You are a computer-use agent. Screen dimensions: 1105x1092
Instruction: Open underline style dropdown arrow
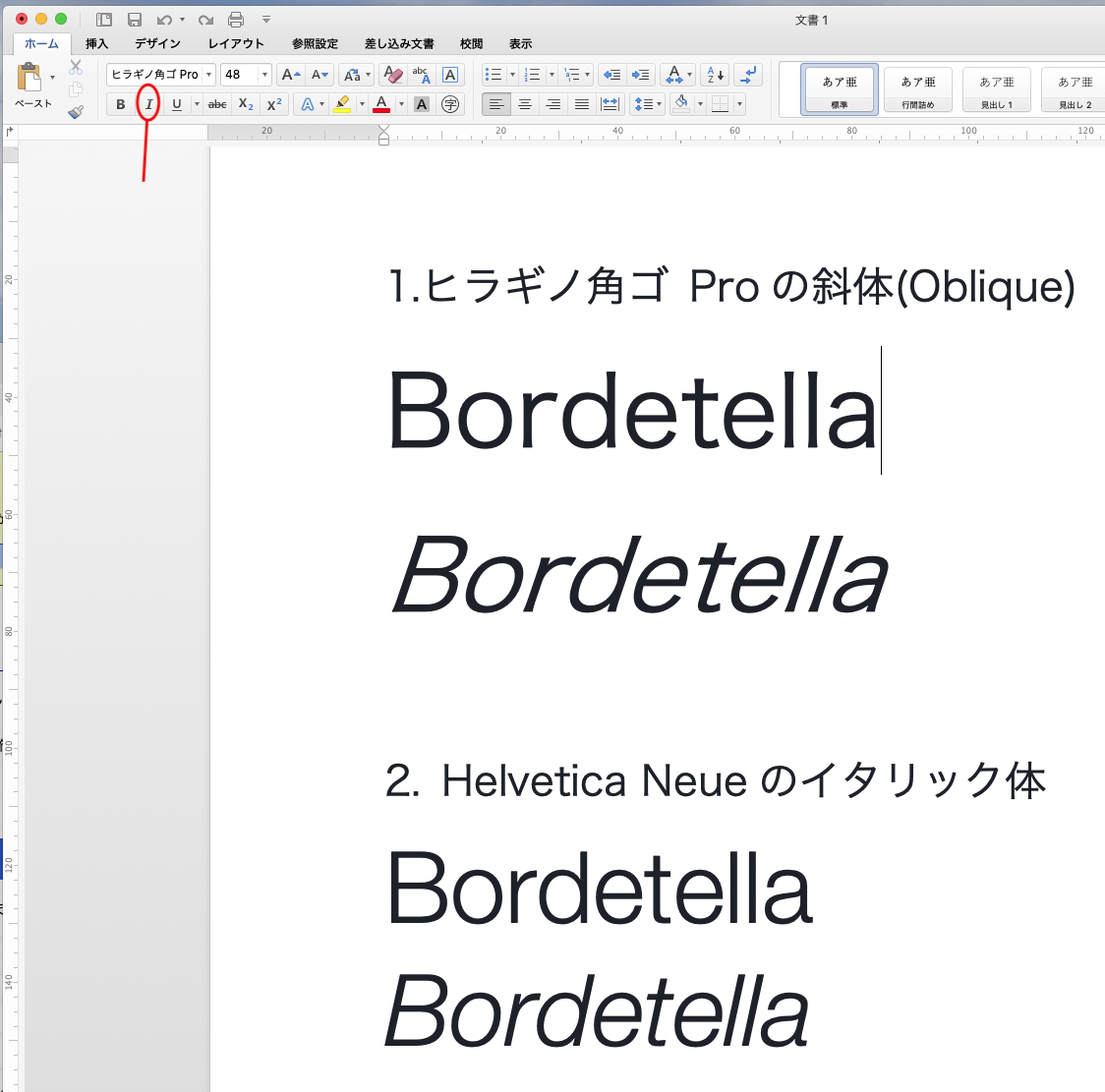tap(197, 104)
